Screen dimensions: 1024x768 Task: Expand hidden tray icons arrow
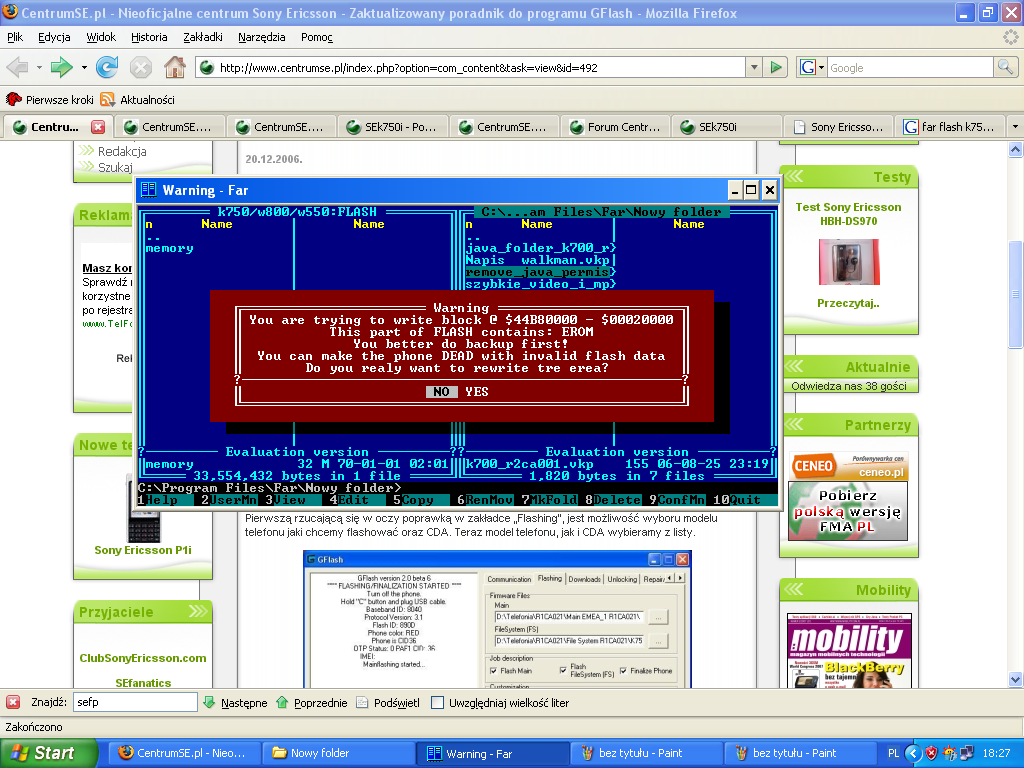913,753
